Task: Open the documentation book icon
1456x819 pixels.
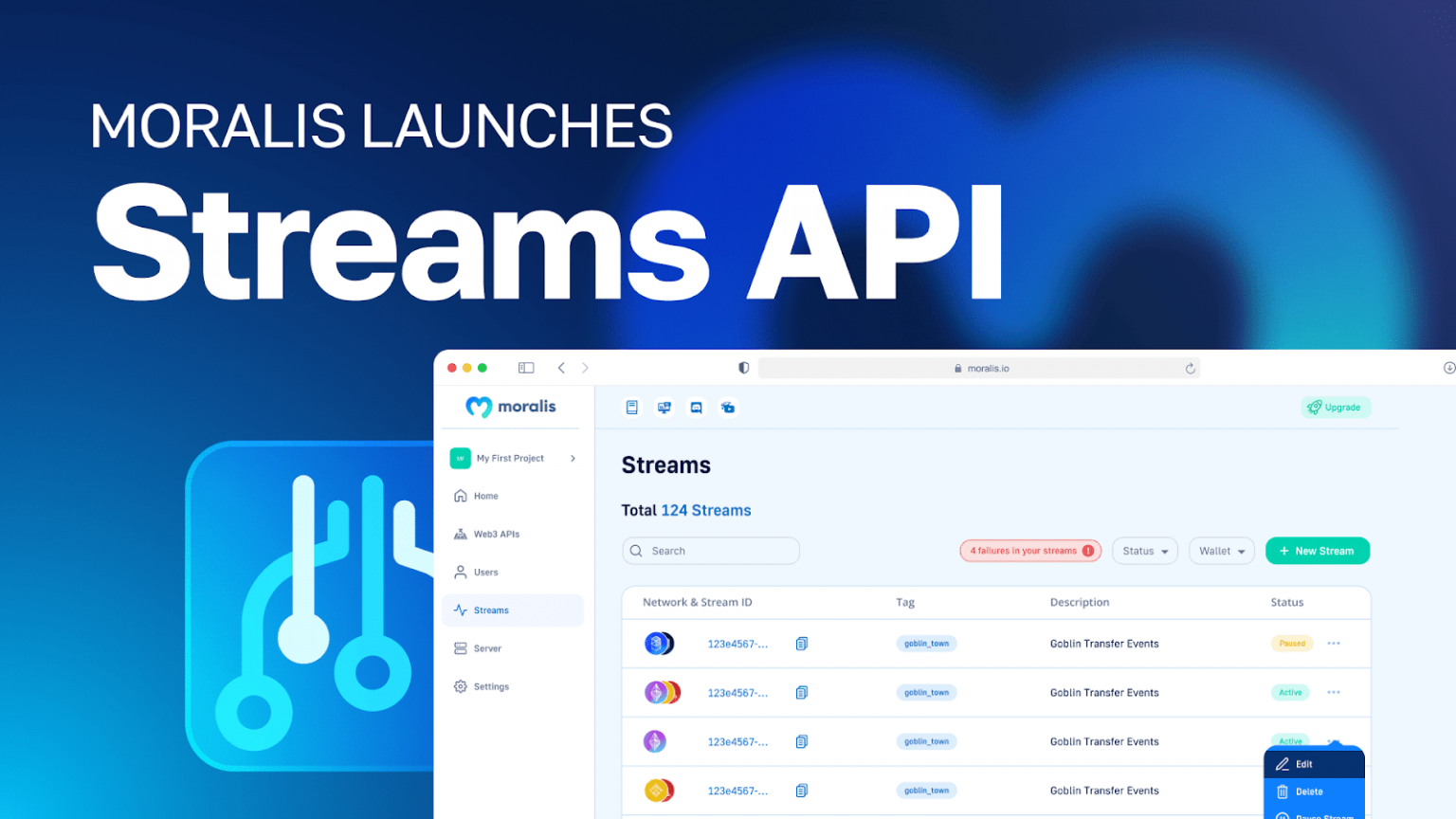Action: pos(632,407)
